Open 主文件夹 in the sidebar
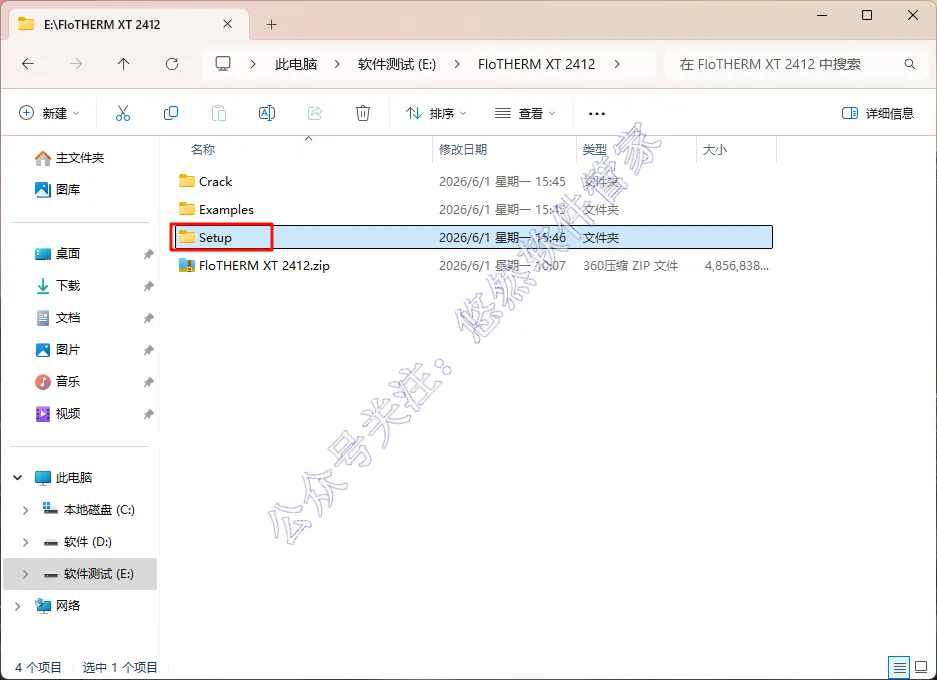The image size is (937, 680). (x=69, y=158)
